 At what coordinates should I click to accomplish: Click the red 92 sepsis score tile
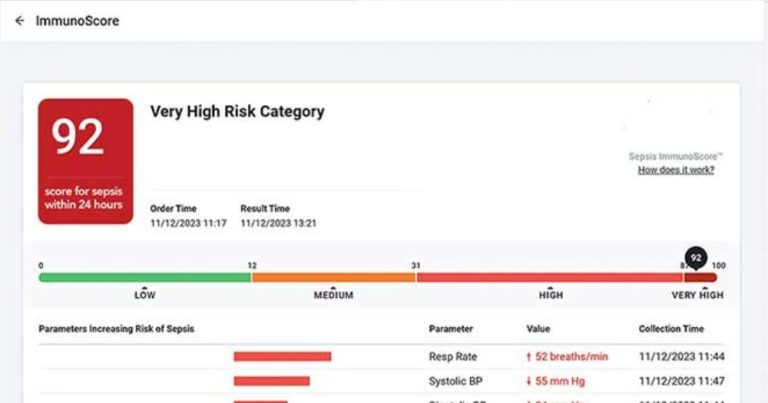coord(85,160)
